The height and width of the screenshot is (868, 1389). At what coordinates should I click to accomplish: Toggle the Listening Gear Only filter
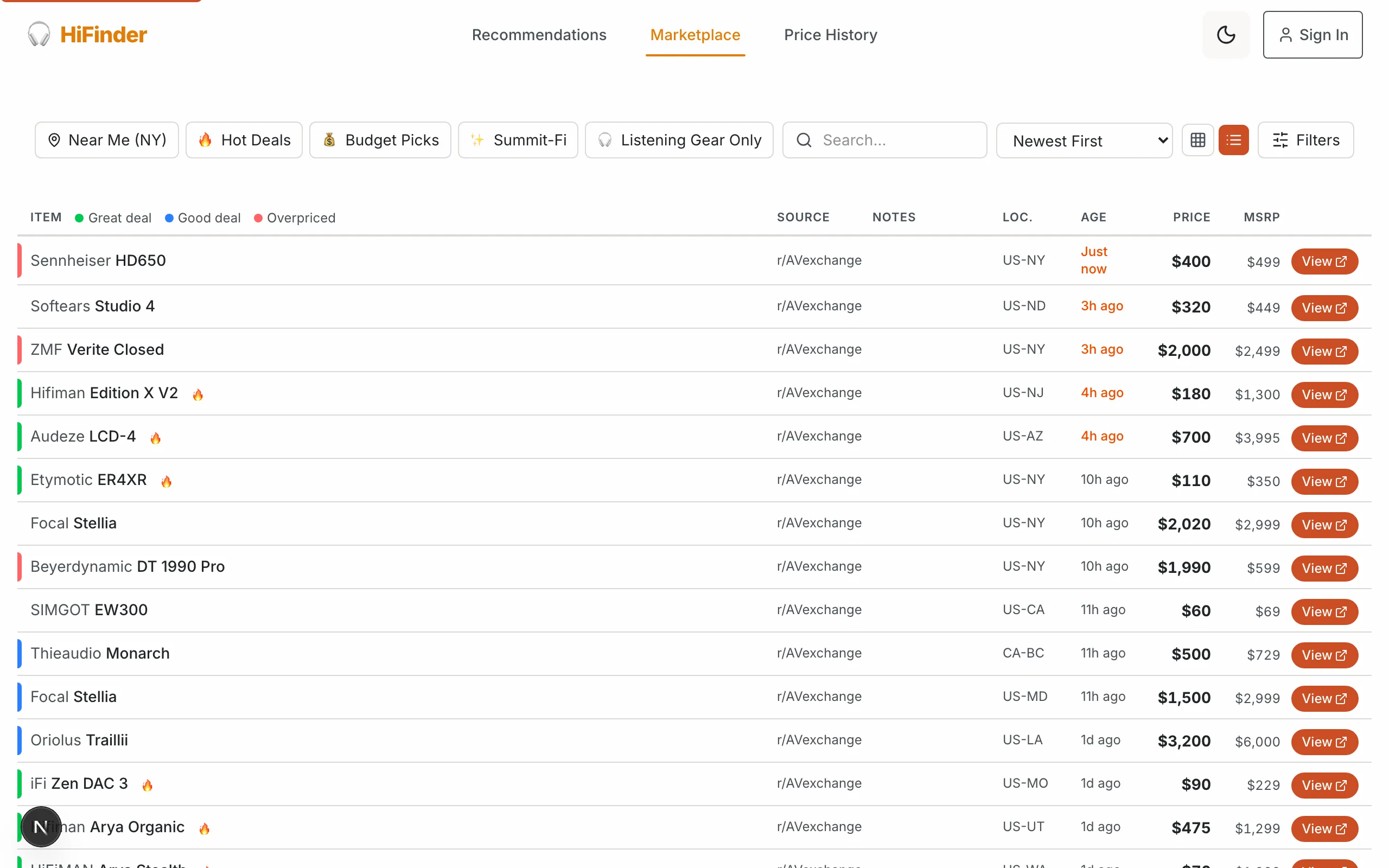679,140
